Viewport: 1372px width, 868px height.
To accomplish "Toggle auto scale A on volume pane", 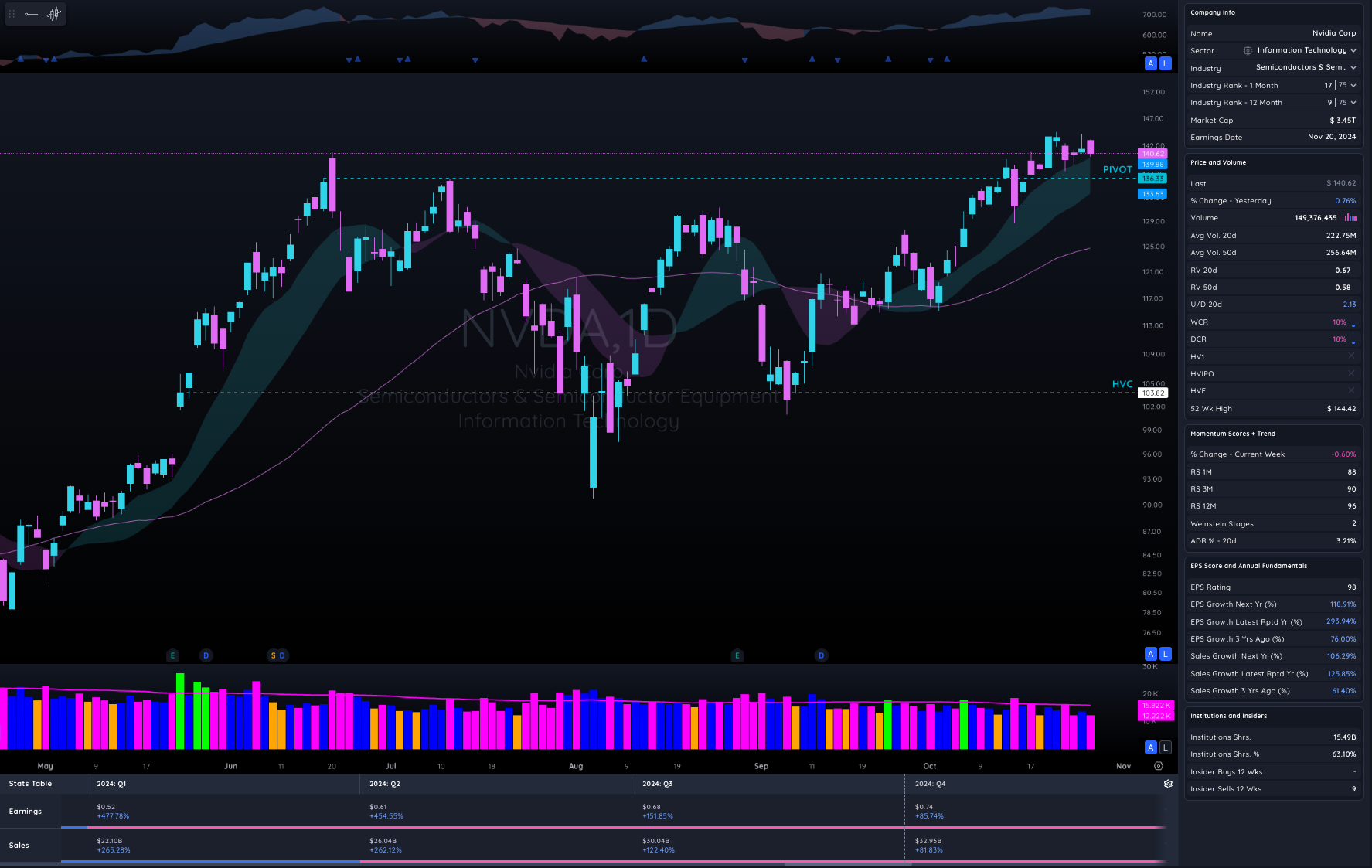I will coord(1151,747).
